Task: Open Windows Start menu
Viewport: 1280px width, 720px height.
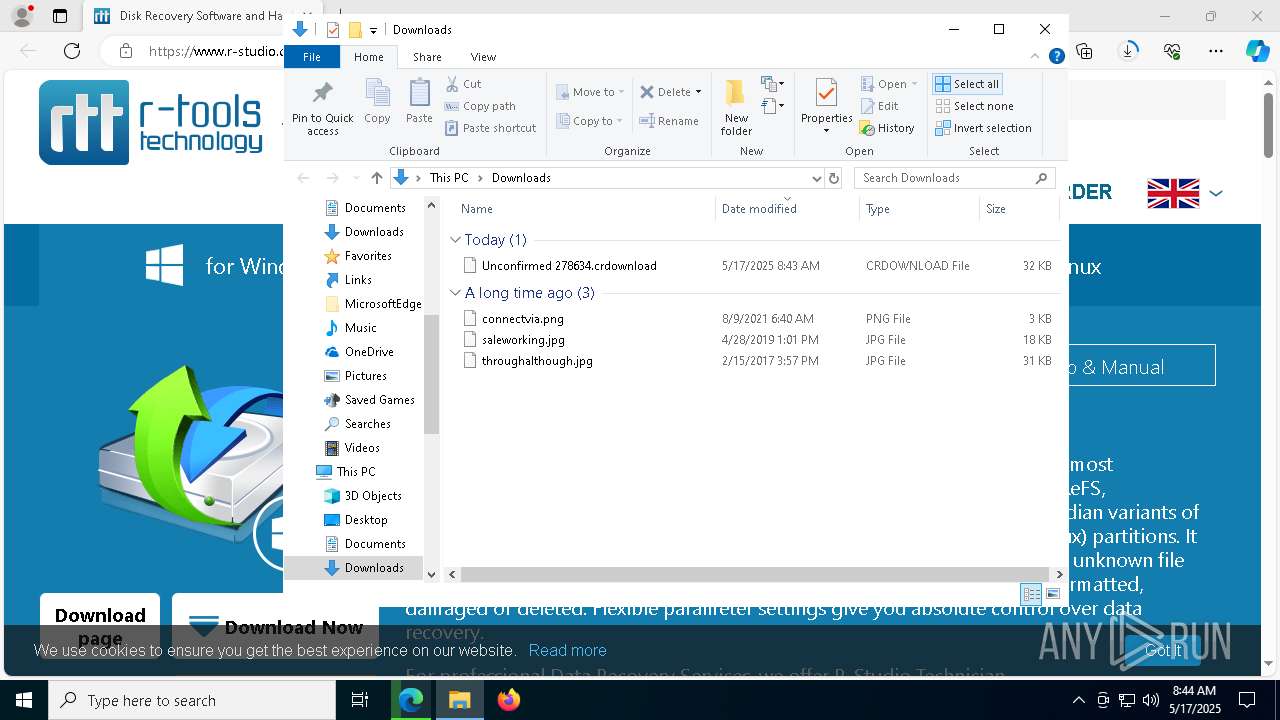Action: (24, 700)
